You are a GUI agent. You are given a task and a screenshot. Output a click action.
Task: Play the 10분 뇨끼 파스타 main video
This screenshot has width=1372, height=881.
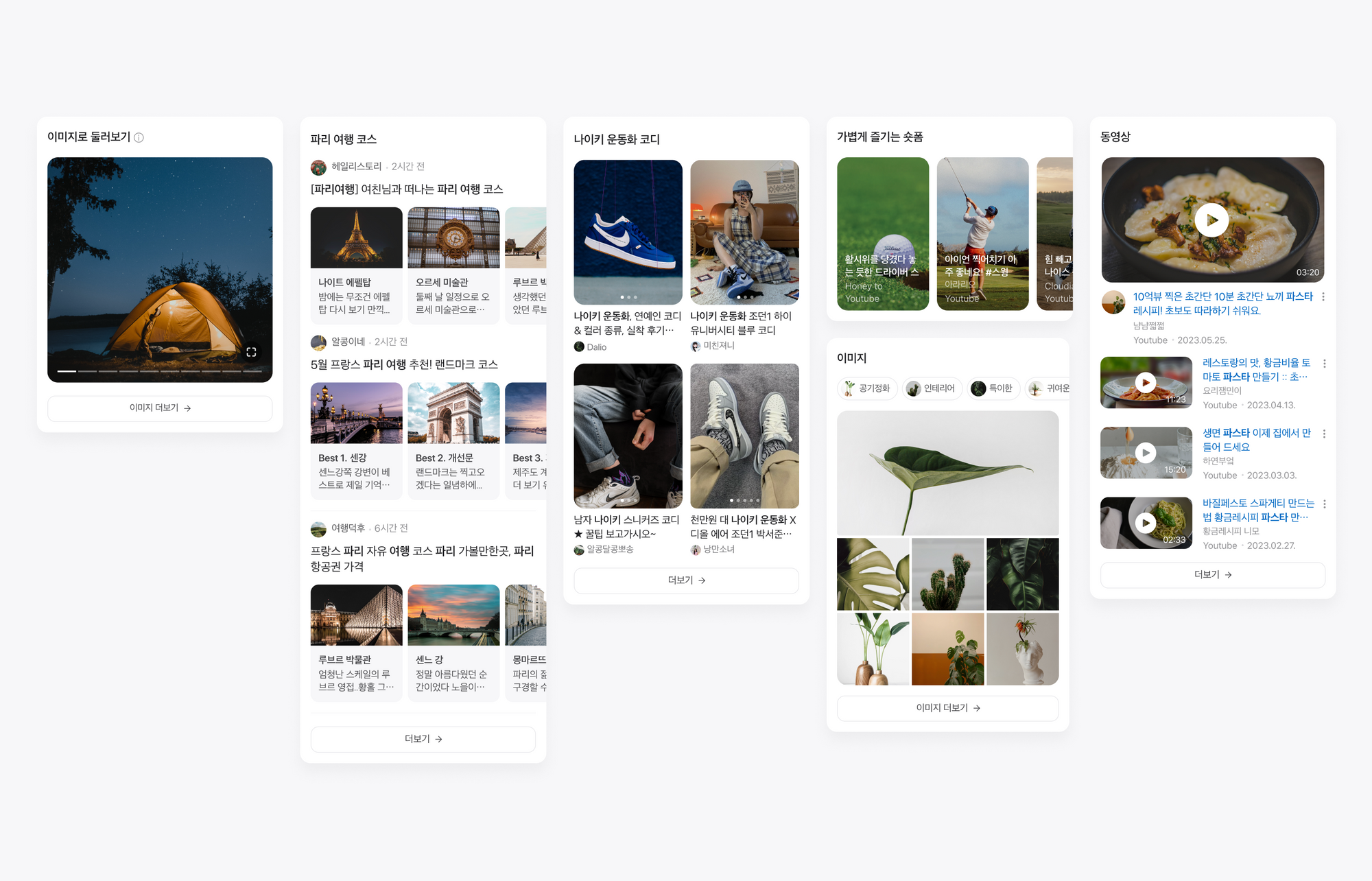pos(1211,220)
